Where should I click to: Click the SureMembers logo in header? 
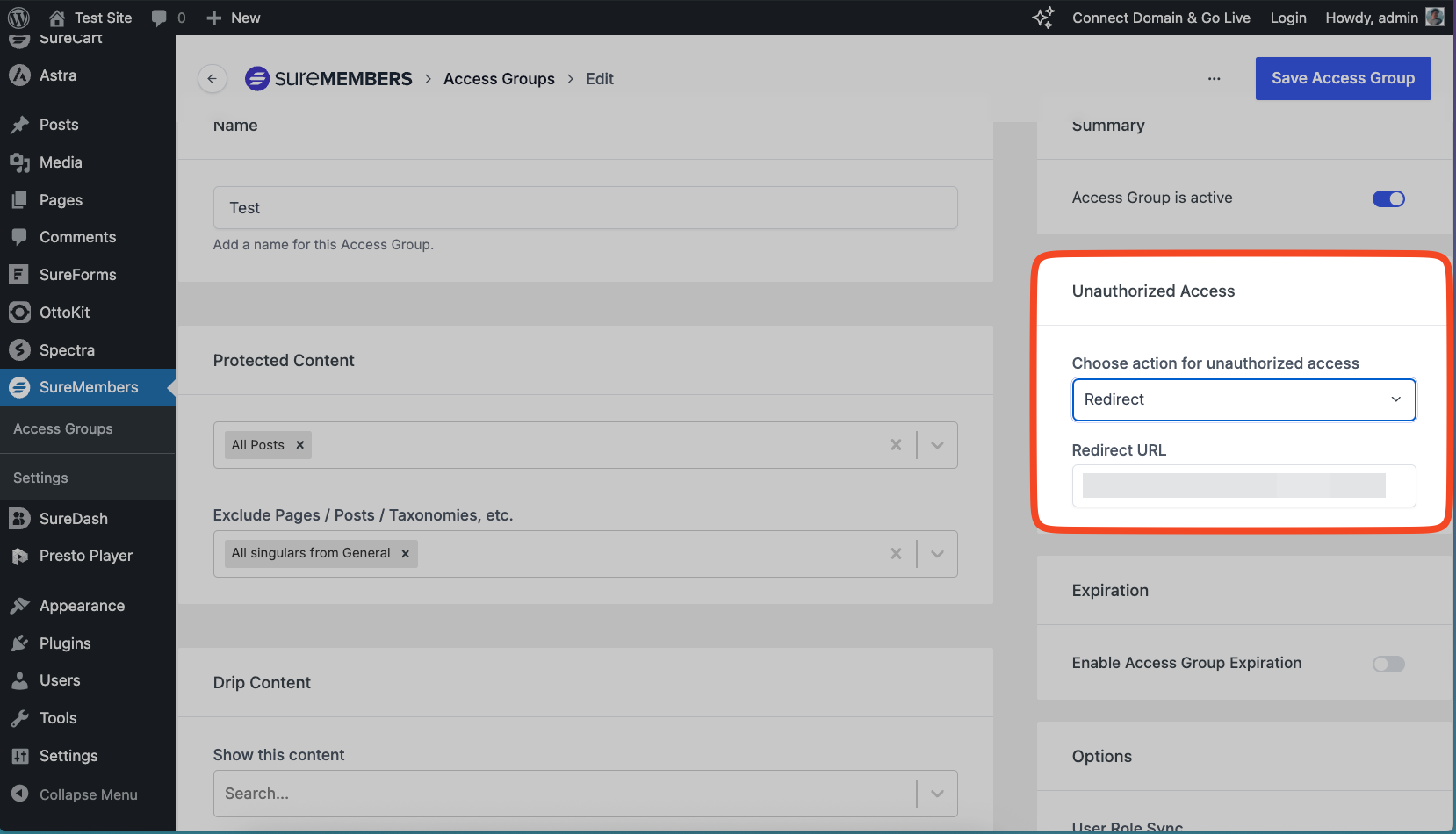point(328,79)
